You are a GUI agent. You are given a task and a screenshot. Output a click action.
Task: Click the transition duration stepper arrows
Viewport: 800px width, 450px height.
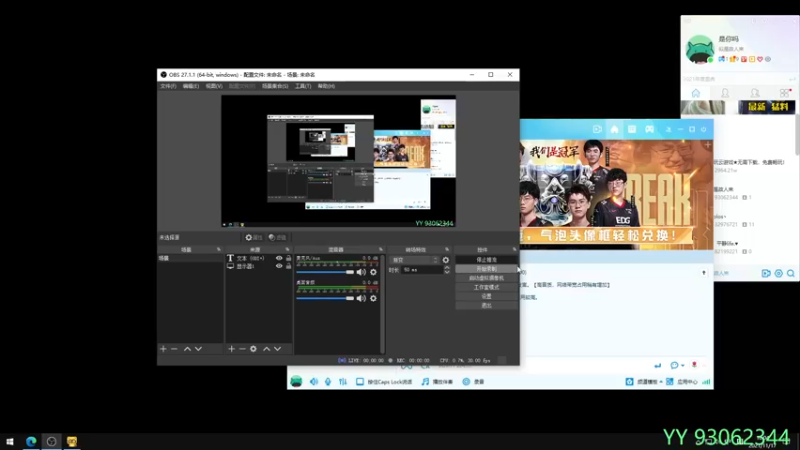coord(447,270)
